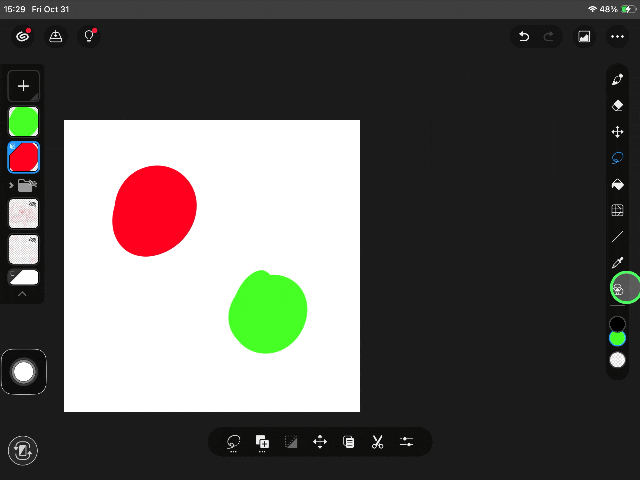
Task: Show the first hidden pink sketch layer
Action: (24, 213)
